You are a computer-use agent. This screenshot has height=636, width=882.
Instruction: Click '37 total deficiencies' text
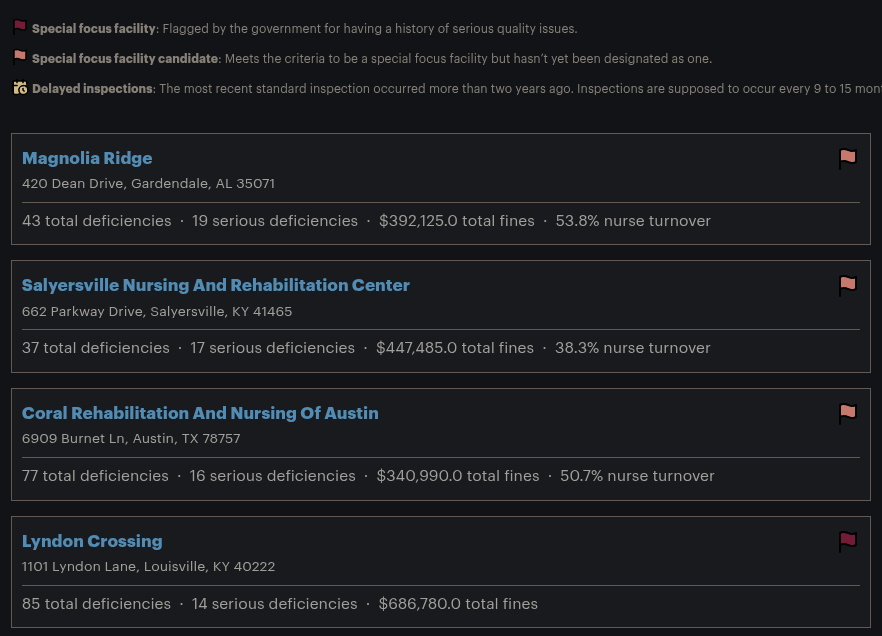pos(96,348)
